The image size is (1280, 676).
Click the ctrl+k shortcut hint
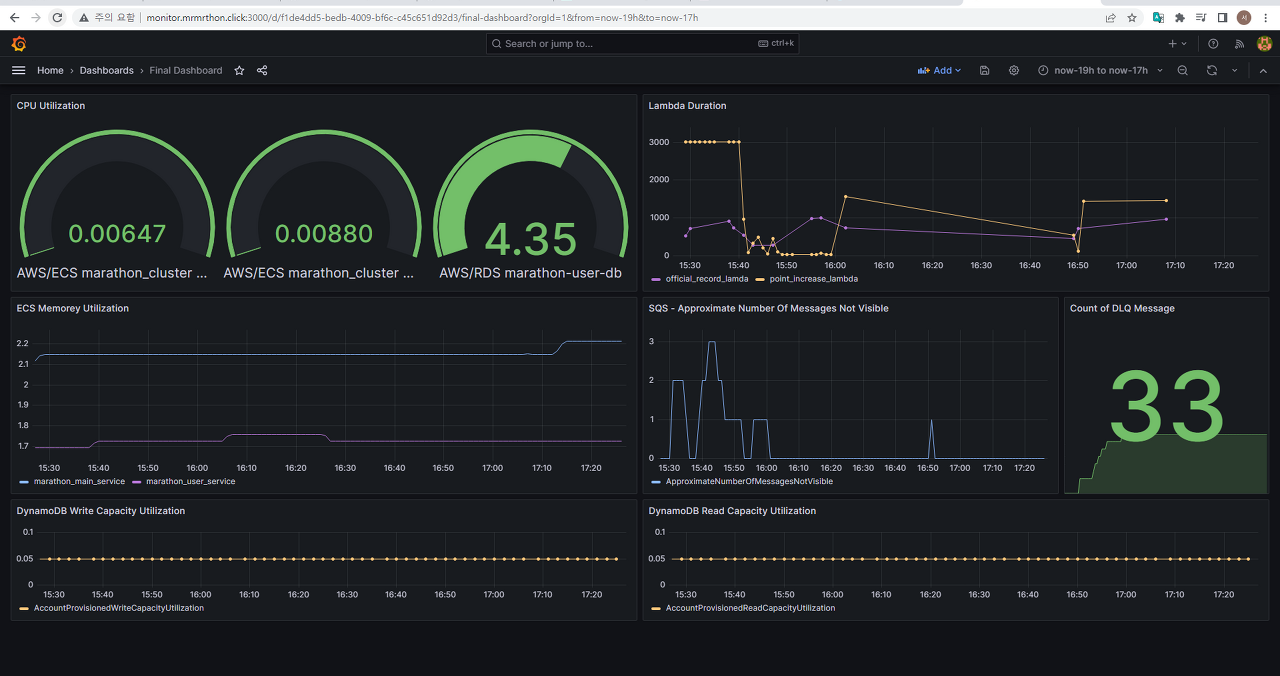tap(776, 44)
